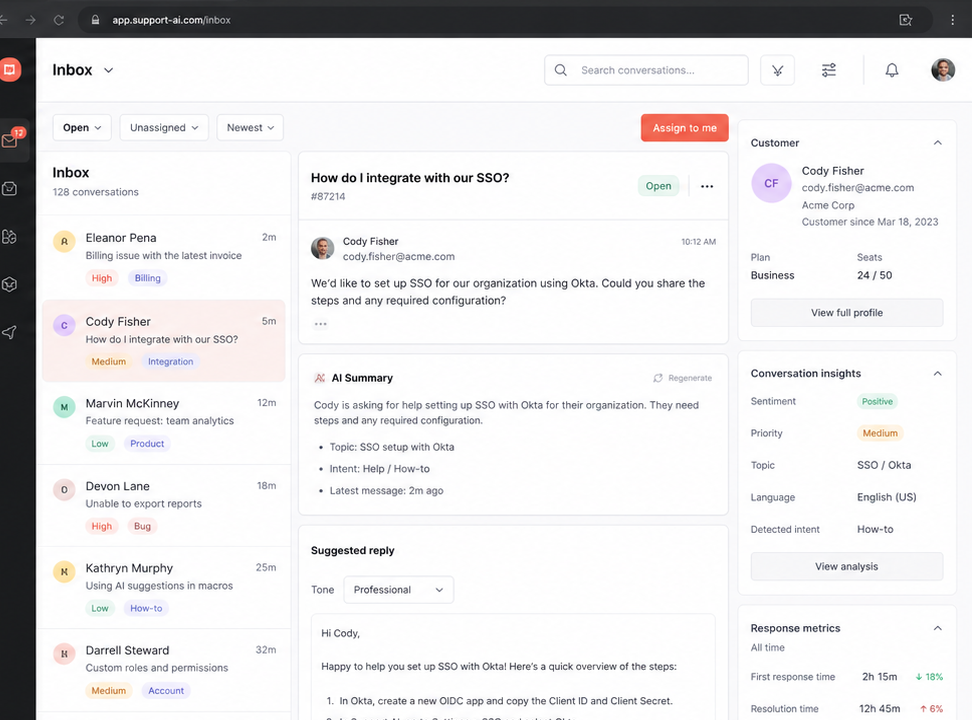Click the site lock icon in address bar
The width and height of the screenshot is (972, 720).
pos(95,20)
